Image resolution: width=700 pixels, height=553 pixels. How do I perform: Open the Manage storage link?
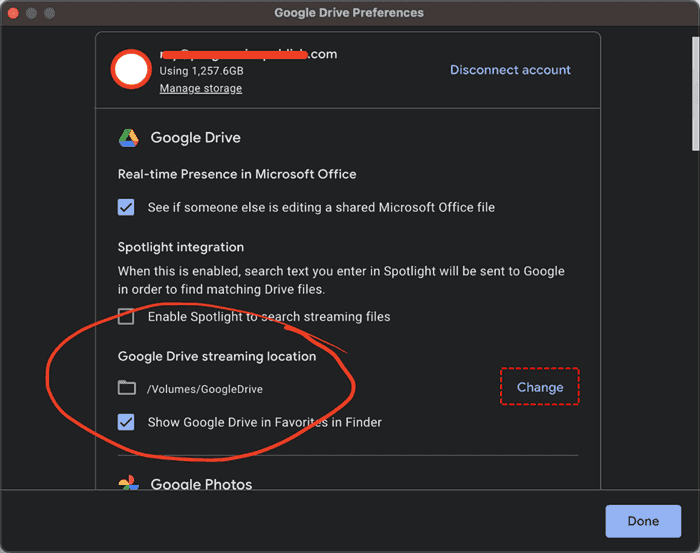(x=200, y=88)
